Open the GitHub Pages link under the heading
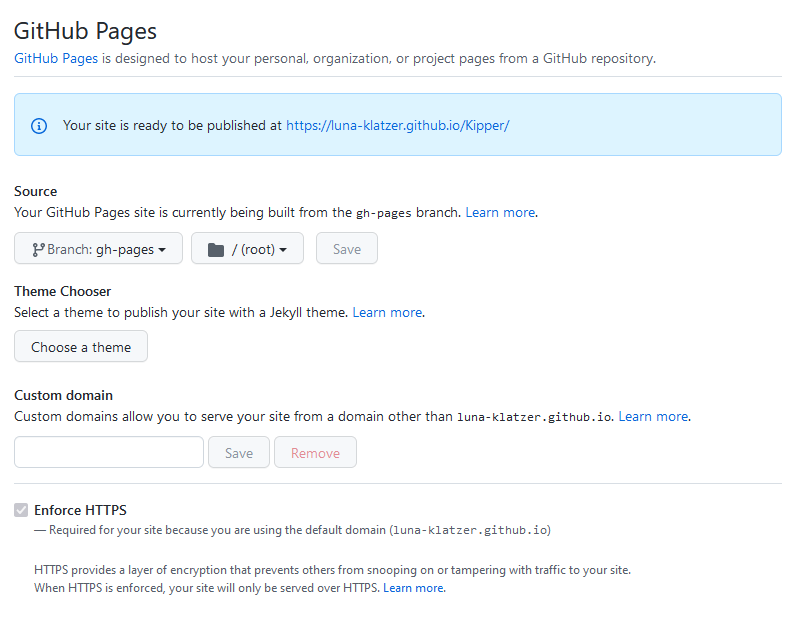Screen dimensions: 794x629 point(56,59)
